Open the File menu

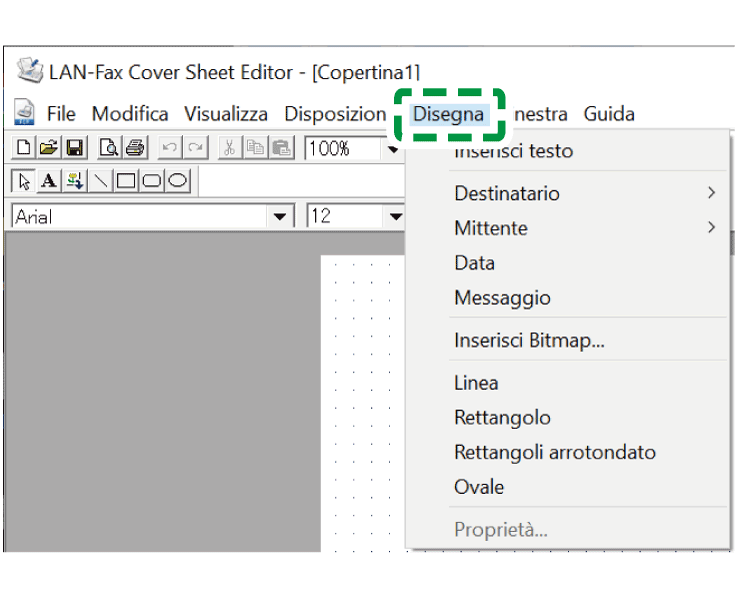coord(61,114)
